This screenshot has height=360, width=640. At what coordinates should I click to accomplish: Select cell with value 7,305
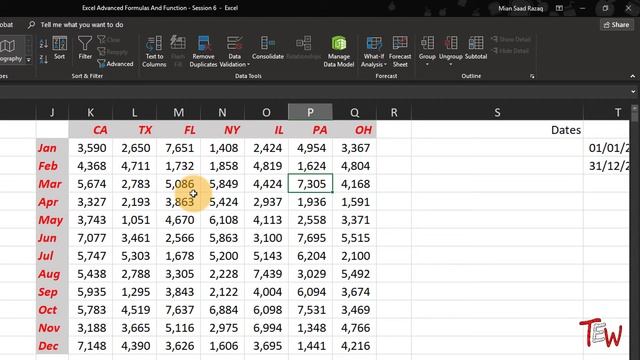coord(310,184)
